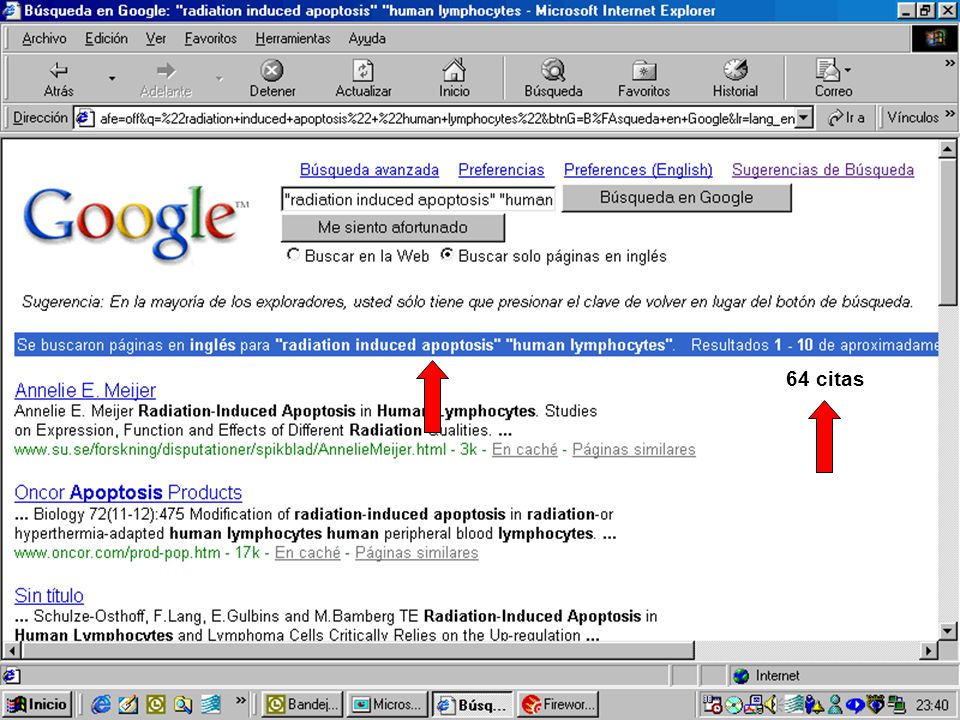960x720 pixels.
Task: Switch to Firewor... taskbar window
Action: (558, 705)
